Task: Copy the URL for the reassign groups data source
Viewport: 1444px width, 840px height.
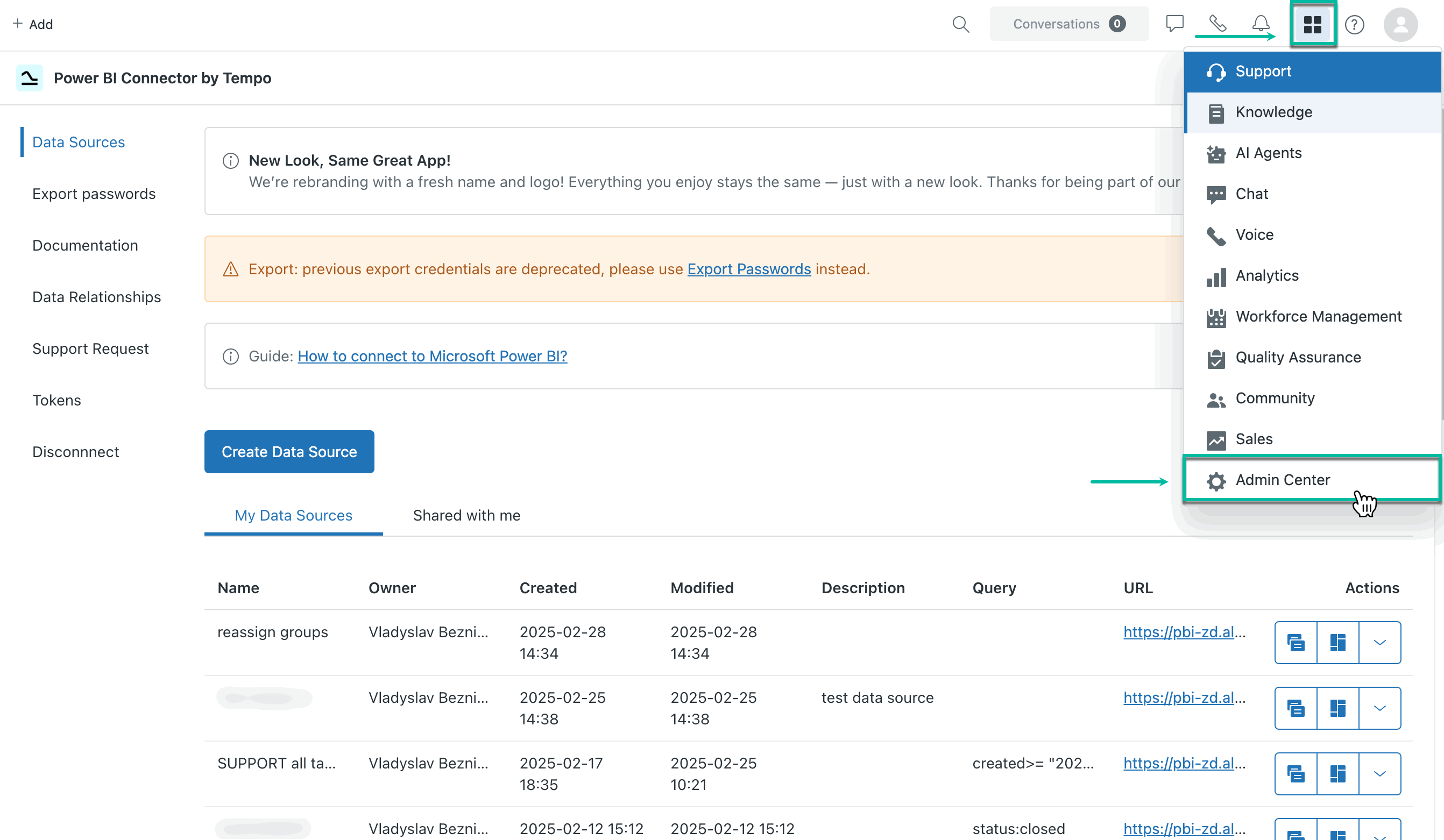Action: pos(1296,642)
